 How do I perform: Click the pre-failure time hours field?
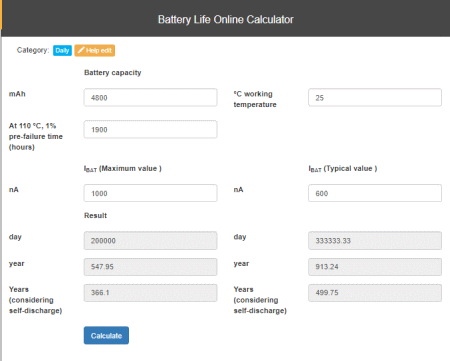pos(150,129)
